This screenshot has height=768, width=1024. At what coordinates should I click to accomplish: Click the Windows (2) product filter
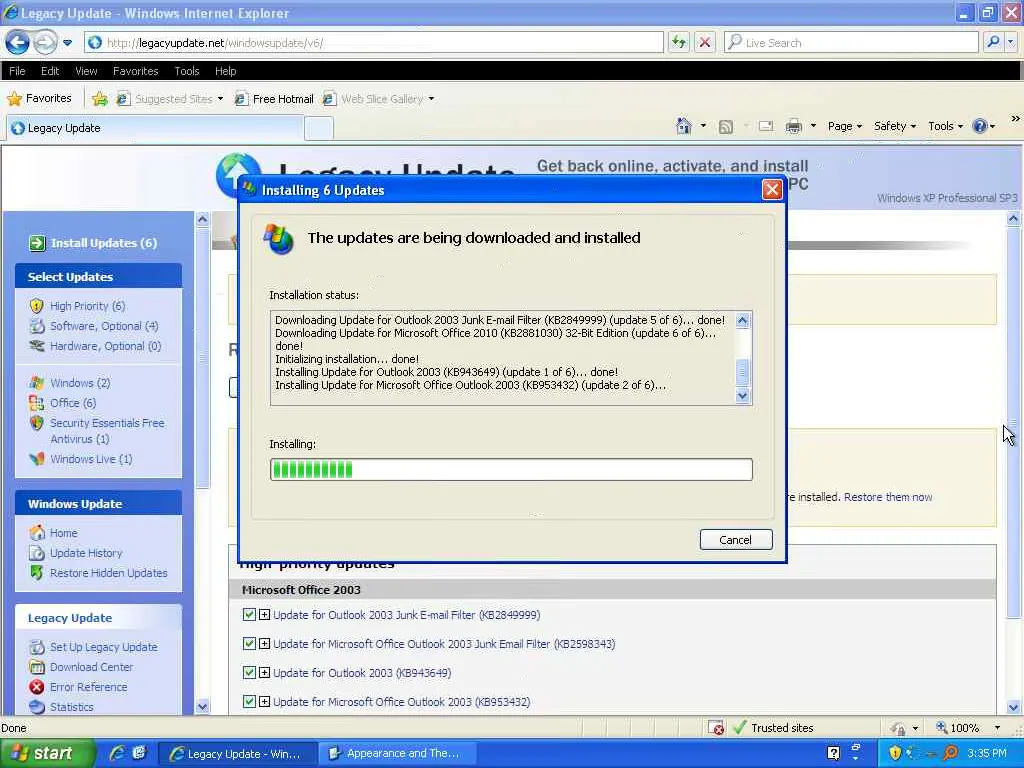click(80, 383)
